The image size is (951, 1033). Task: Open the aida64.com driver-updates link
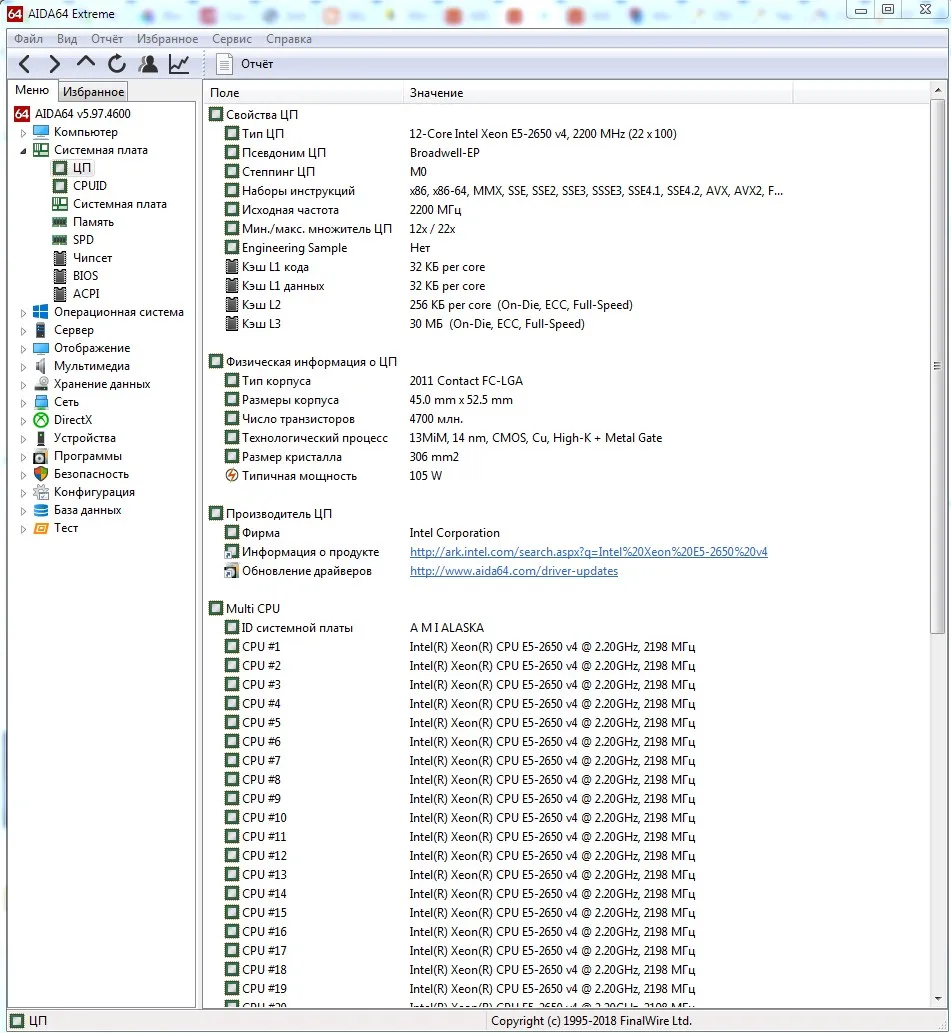pos(514,571)
